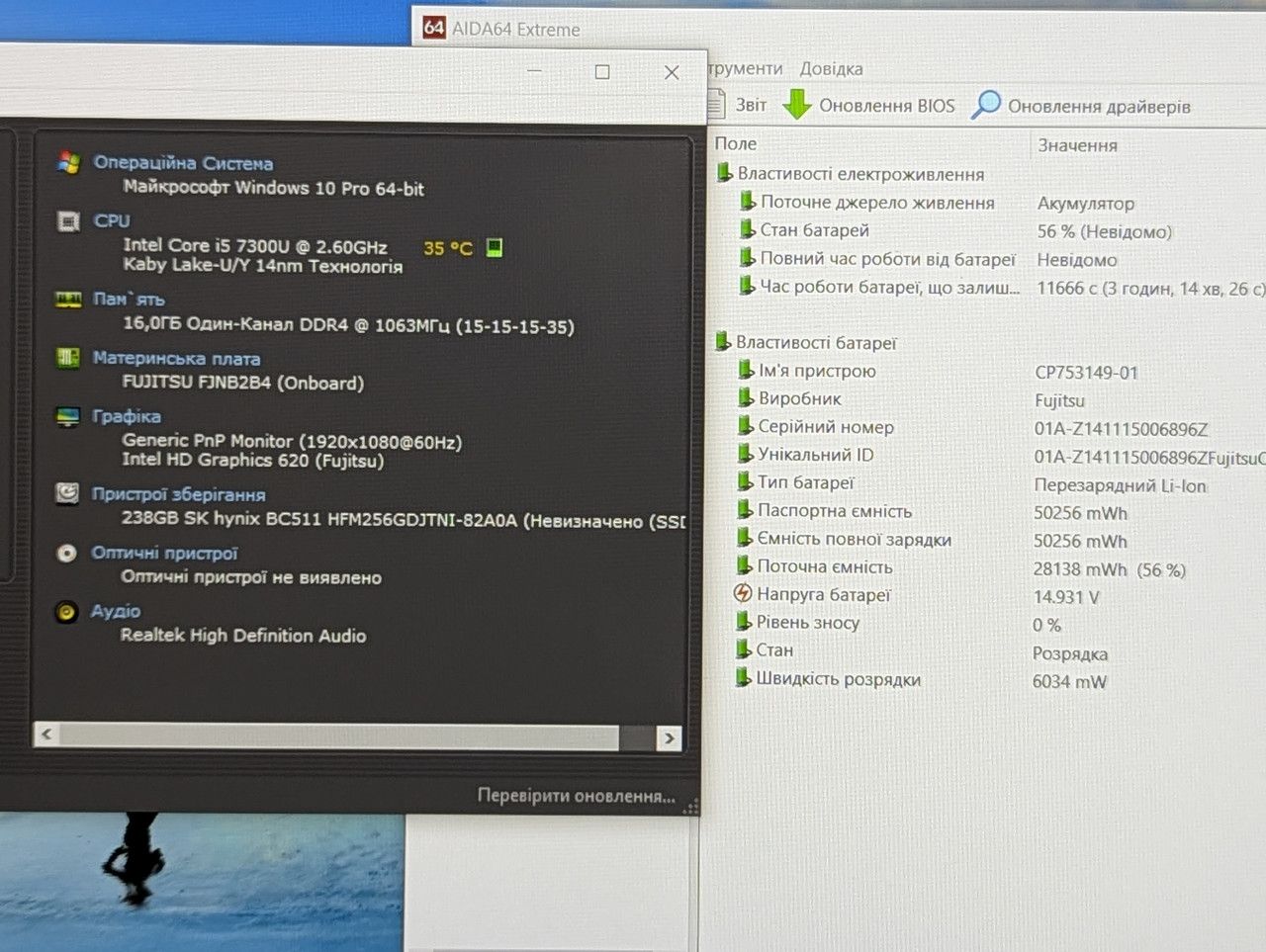Click the horizontal scrollbar right arrow
This screenshot has width=1266, height=952.
click(x=670, y=737)
